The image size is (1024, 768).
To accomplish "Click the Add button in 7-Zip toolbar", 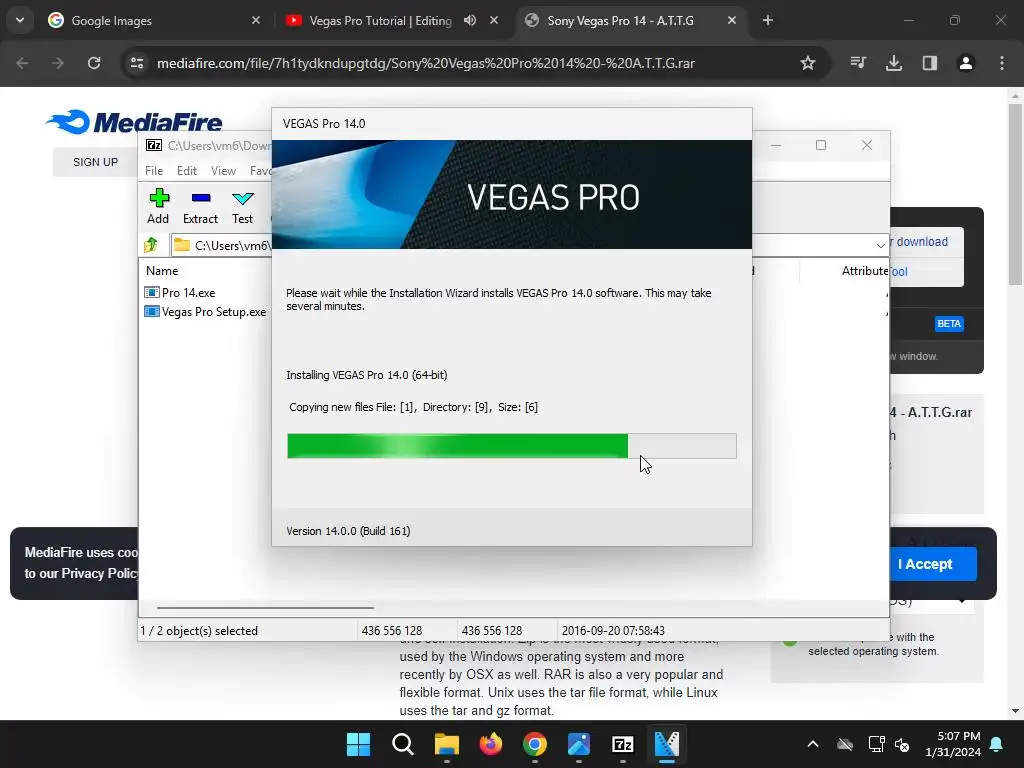I will (x=158, y=206).
